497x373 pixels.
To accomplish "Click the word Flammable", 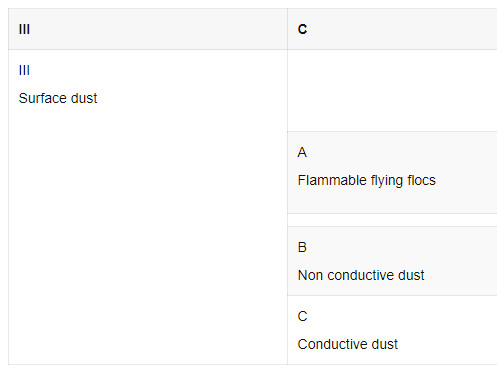I will coord(332,180).
